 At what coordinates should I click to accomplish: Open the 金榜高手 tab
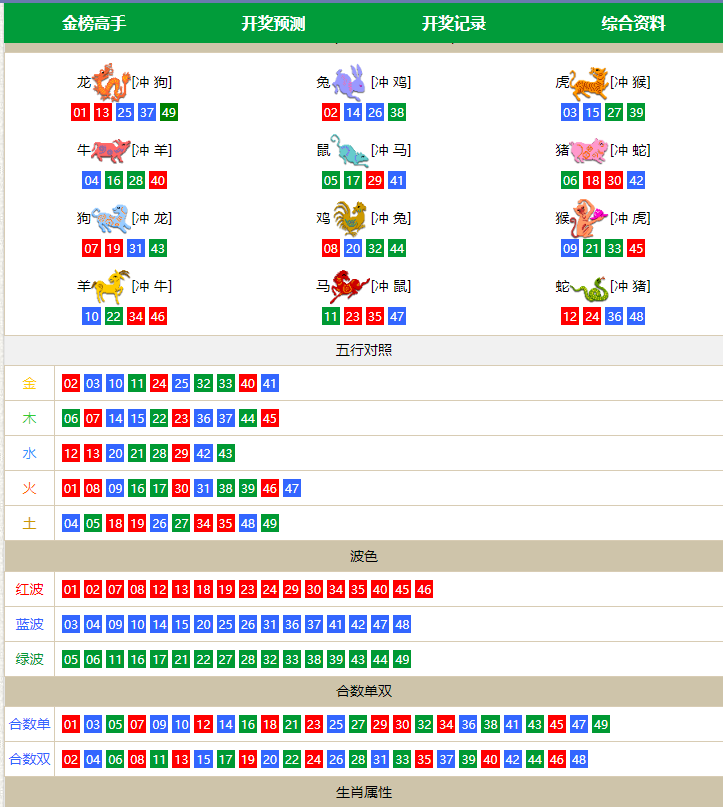(94, 23)
